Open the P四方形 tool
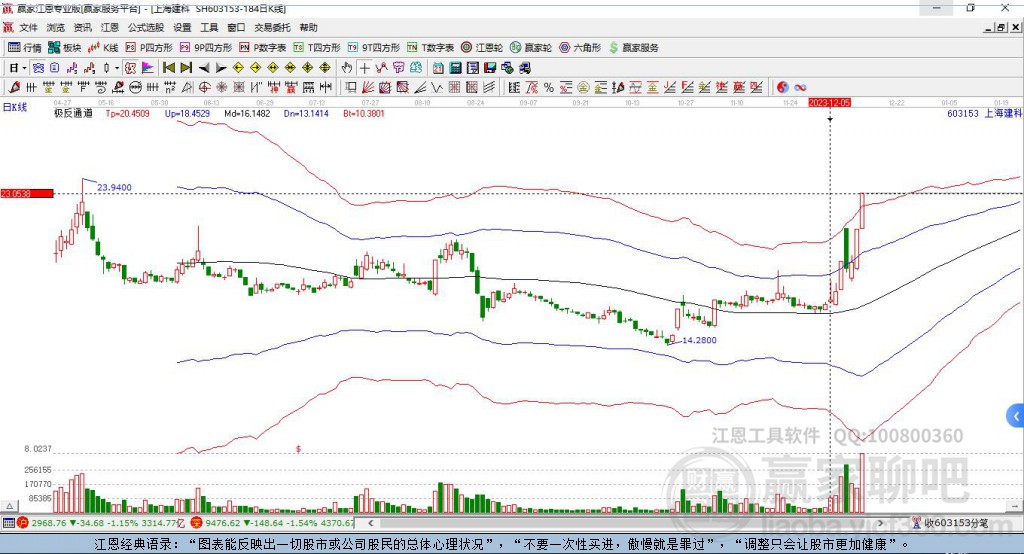Image resolution: width=1024 pixels, height=554 pixels. pos(149,48)
